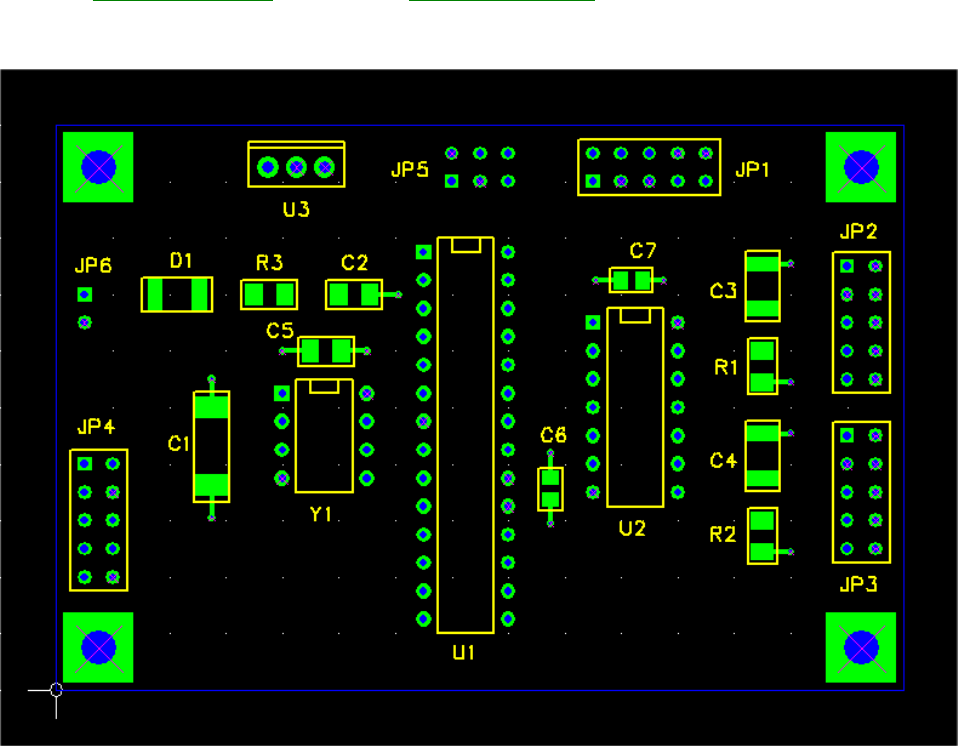The height and width of the screenshot is (746, 958).
Task: Click the R3 designator text
Action: tap(269, 263)
